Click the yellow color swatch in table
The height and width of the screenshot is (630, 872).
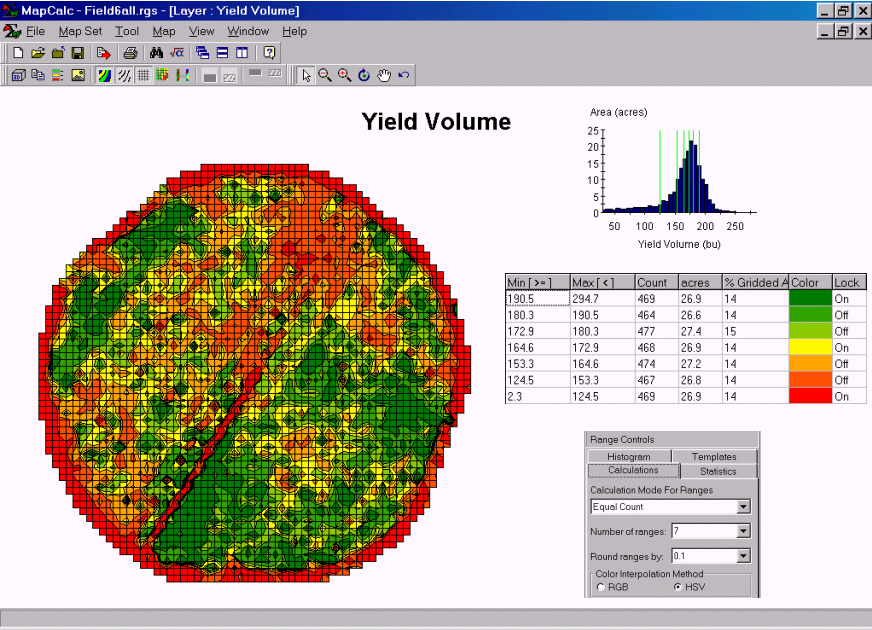810,347
